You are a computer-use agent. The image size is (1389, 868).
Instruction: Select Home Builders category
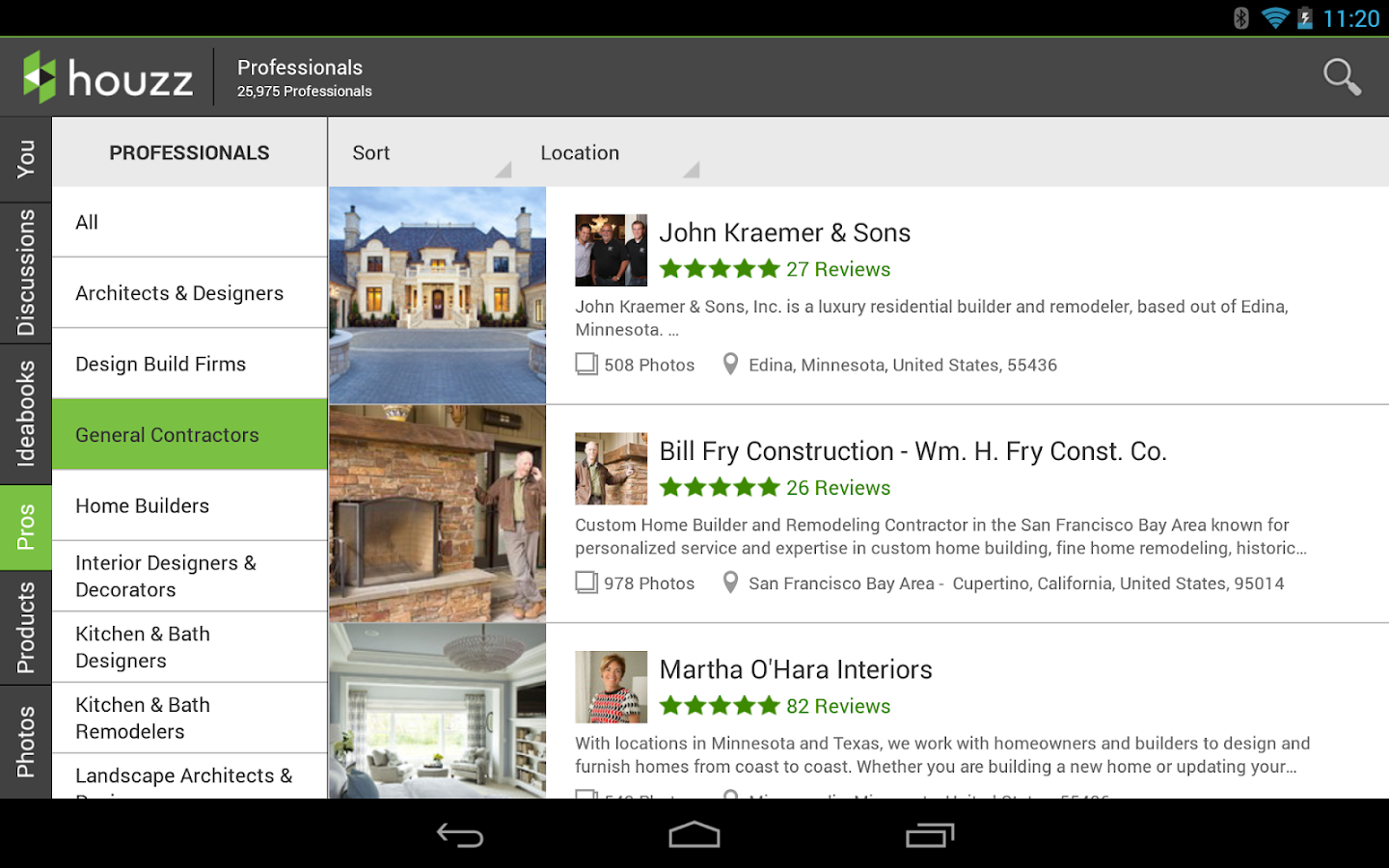click(190, 506)
